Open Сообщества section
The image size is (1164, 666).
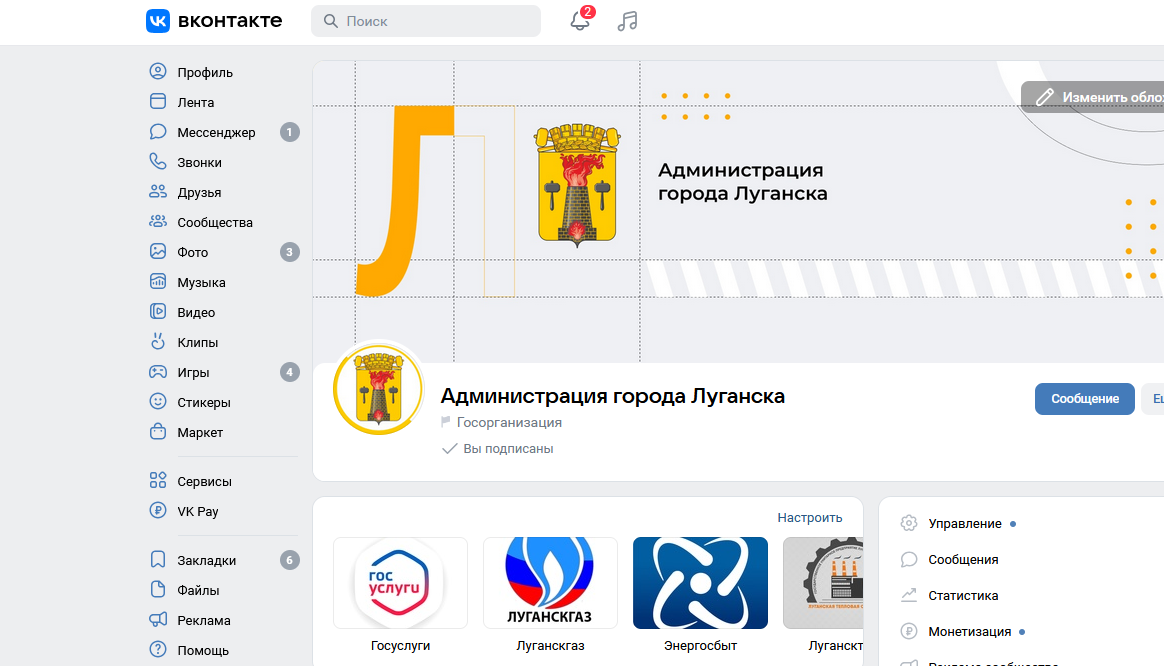coord(215,222)
